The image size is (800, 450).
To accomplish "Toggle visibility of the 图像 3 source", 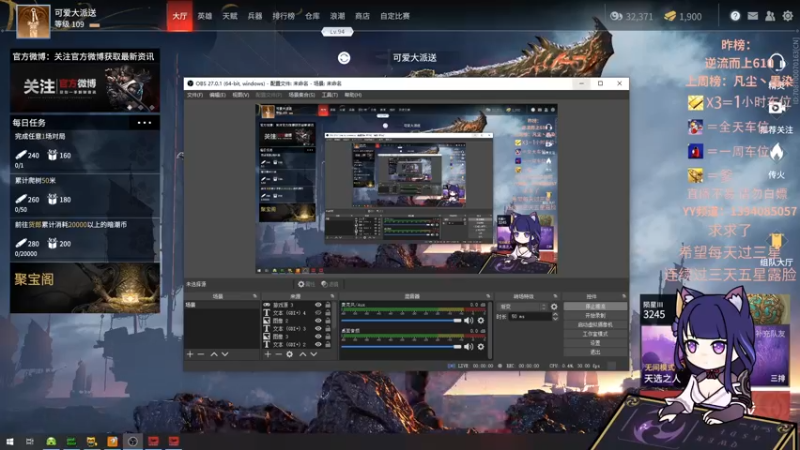I will pyautogui.click(x=318, y=337).
